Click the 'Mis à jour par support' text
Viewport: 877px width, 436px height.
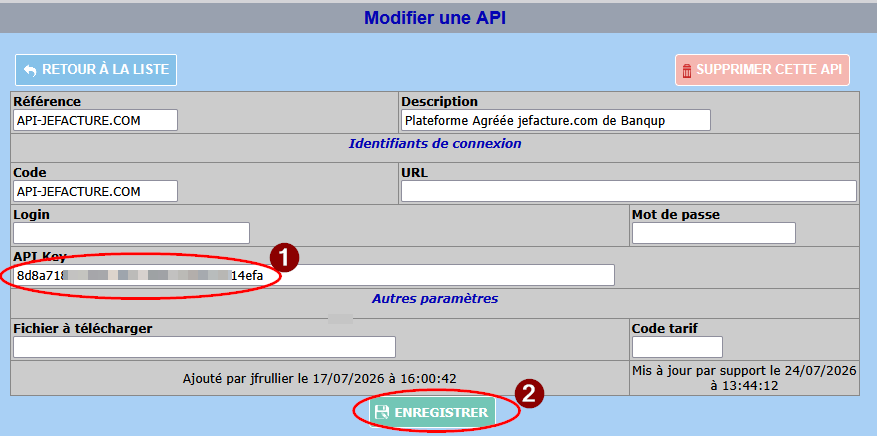[x=744, y=378]
